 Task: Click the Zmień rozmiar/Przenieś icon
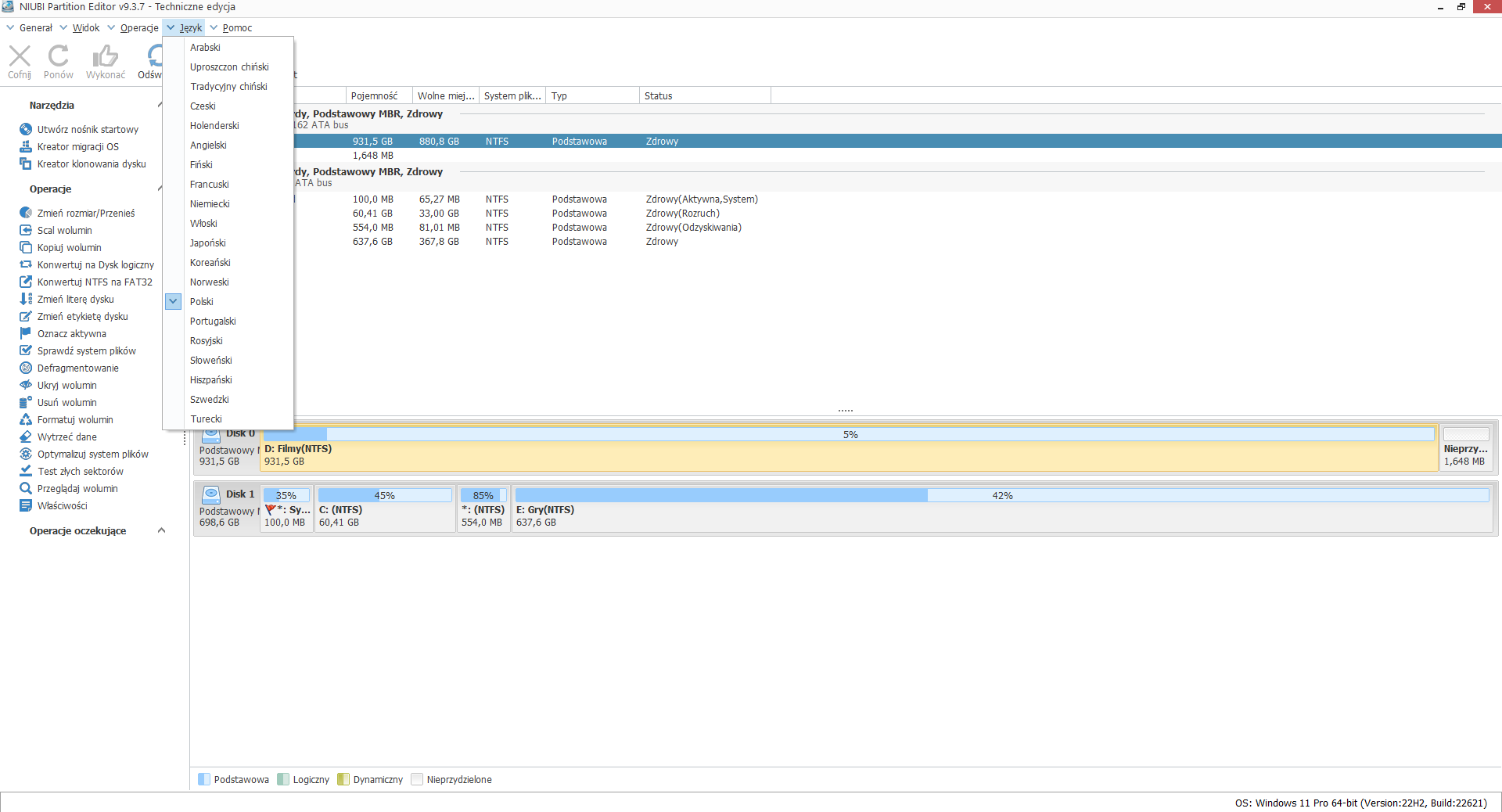click(x=26, y=213)
